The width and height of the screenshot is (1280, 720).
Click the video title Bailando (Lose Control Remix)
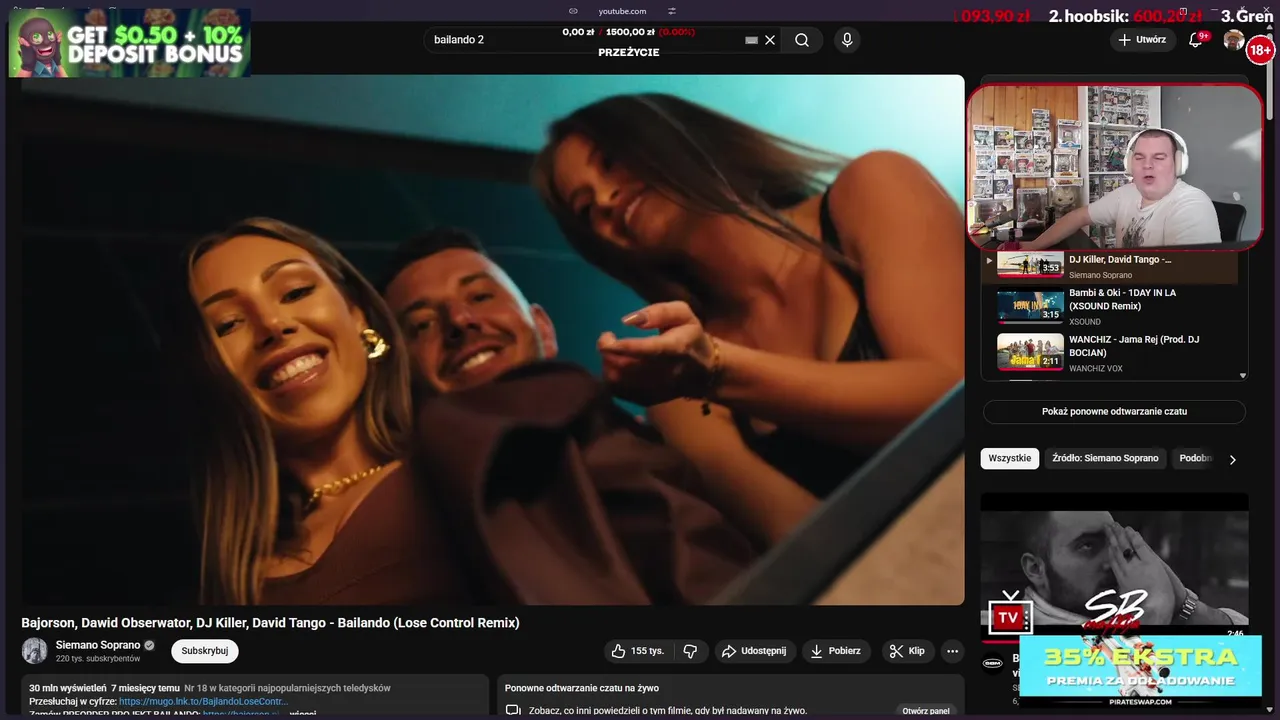pos(270,622)
